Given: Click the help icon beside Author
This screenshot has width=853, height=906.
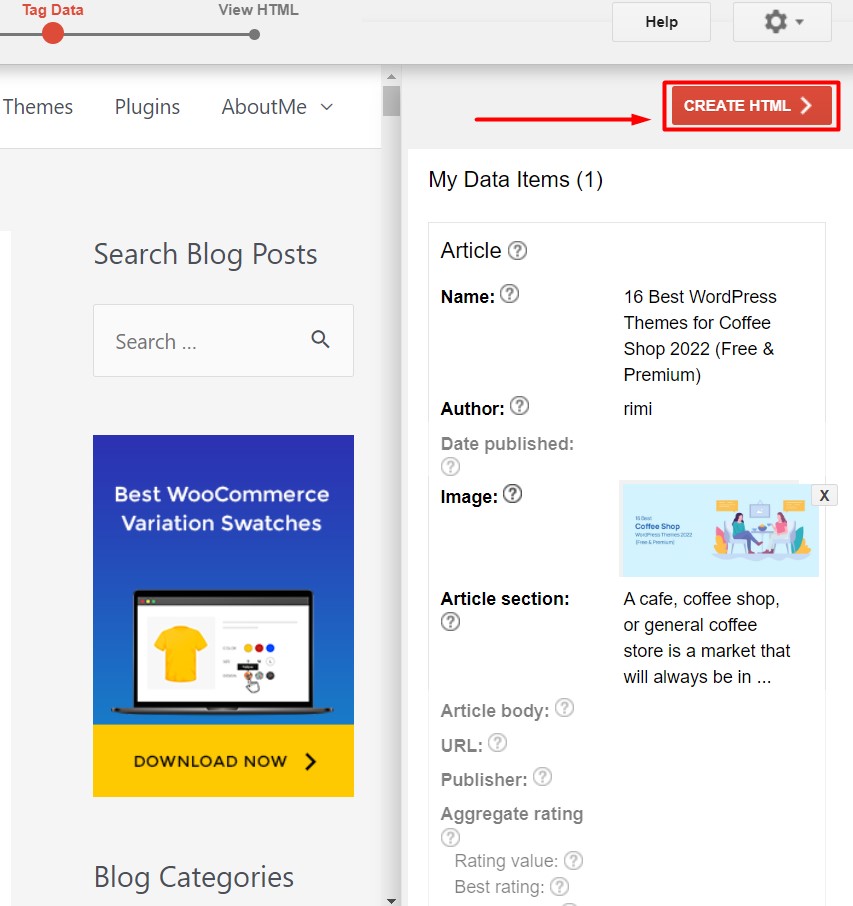Looking at the screenshot, I should tap(519, 406).
